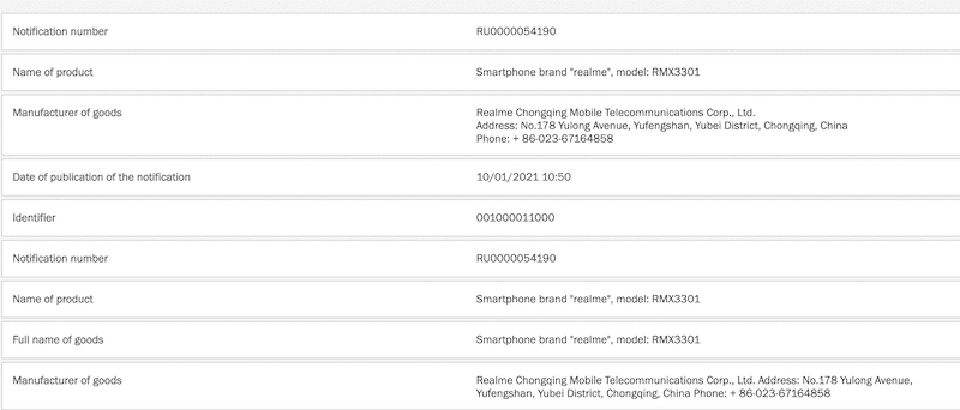Click the second Name of product label
Screen dimensions: 960x410
click(53, 299)
